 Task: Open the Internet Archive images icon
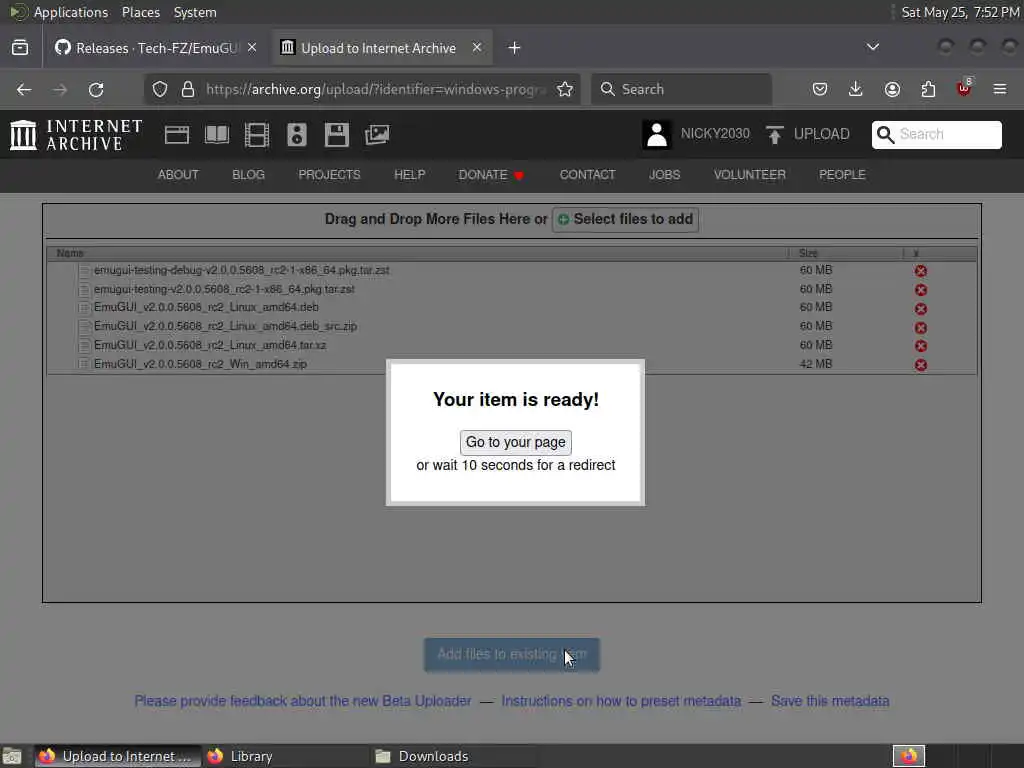[377, 135]
